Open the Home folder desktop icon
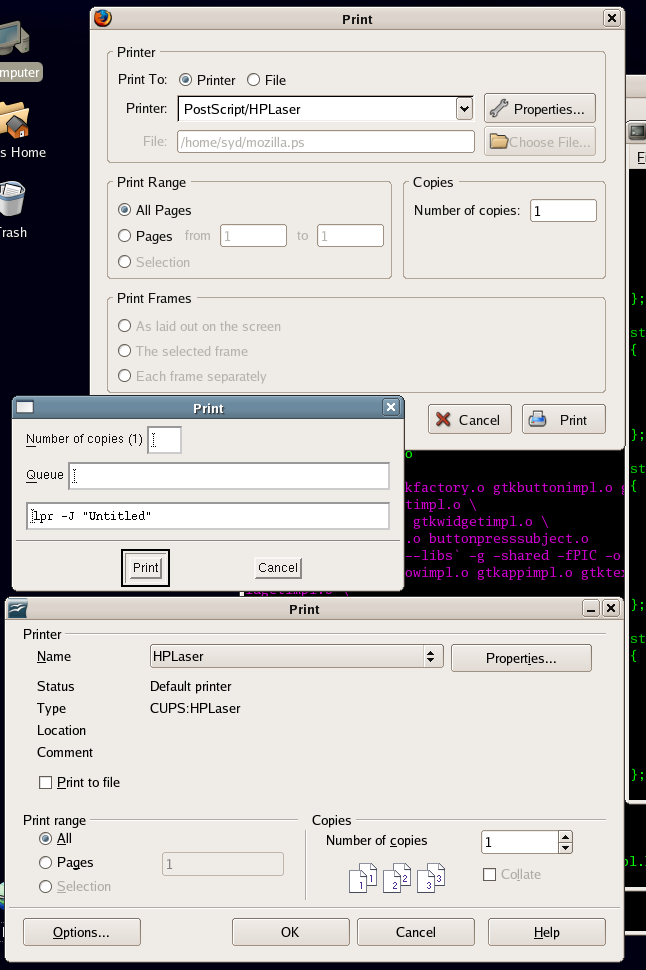 14,120
